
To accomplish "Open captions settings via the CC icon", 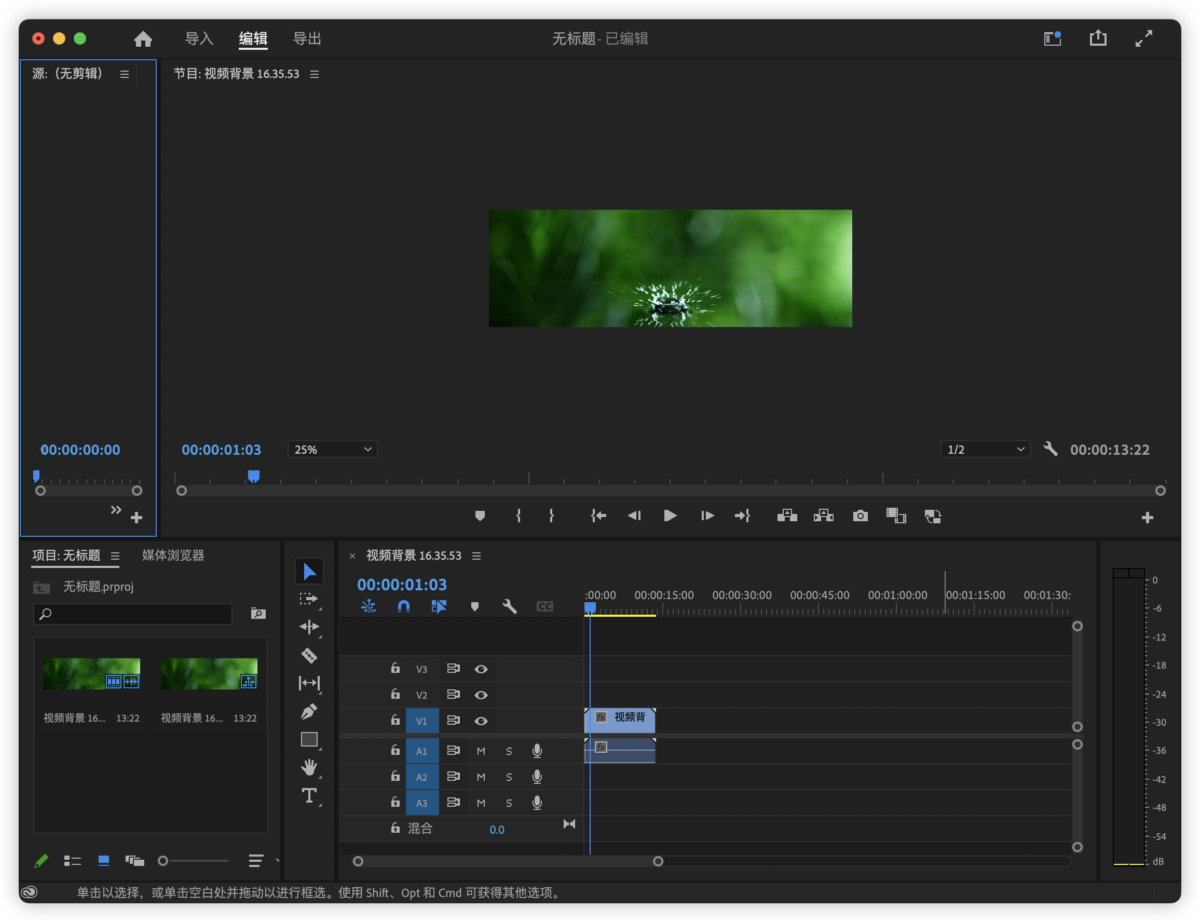I will (545, 606).
